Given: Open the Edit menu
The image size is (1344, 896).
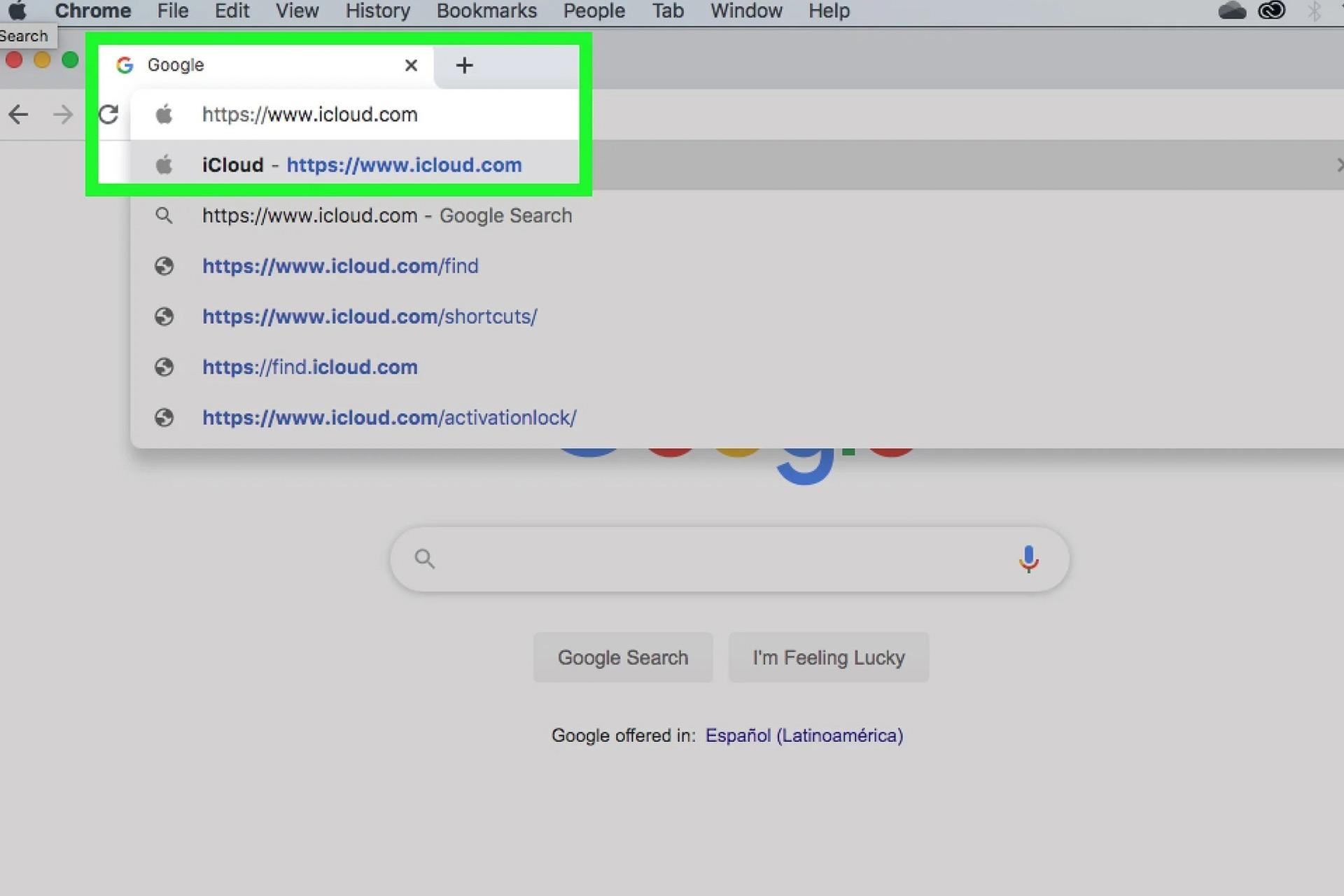Looking at the screenshot, I should [232, 11].
